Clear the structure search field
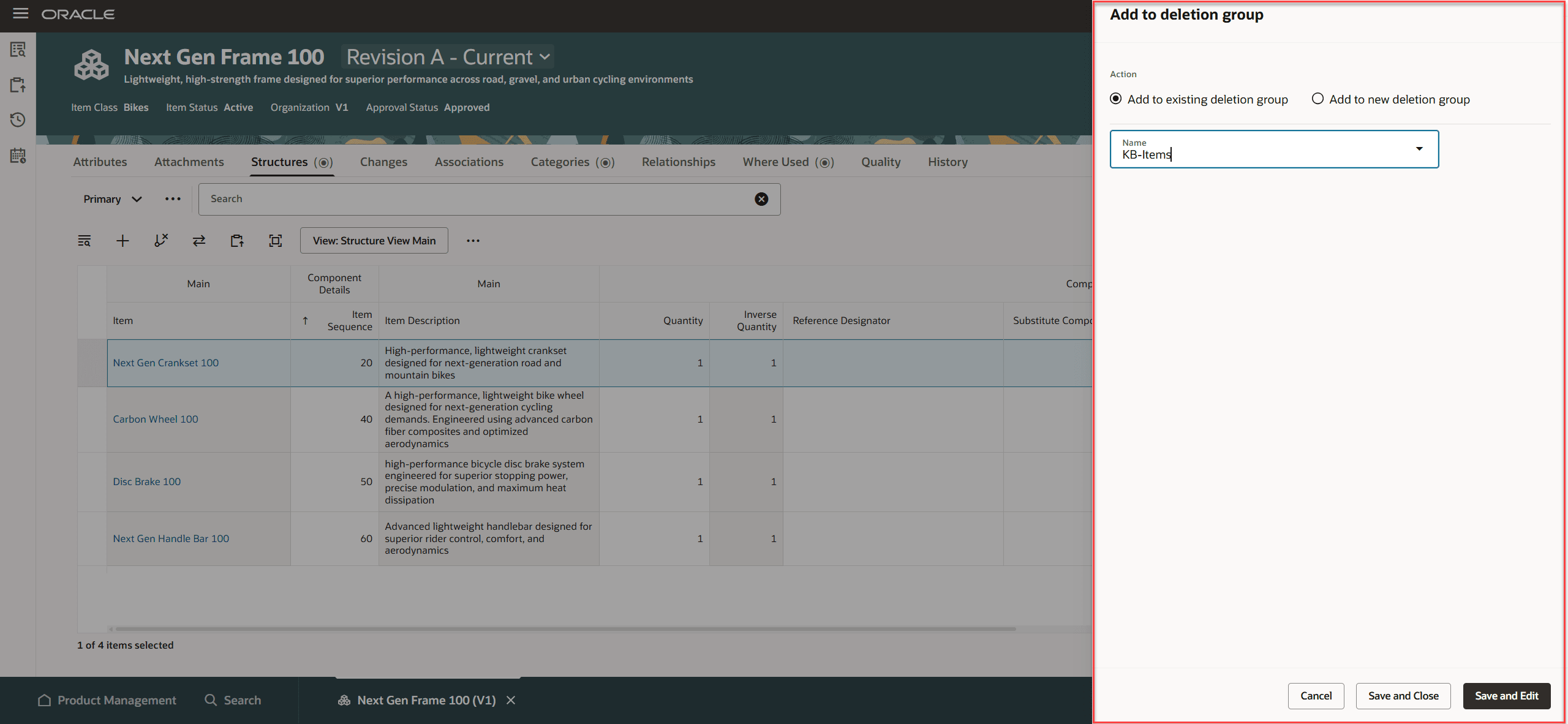 (761, 199)
